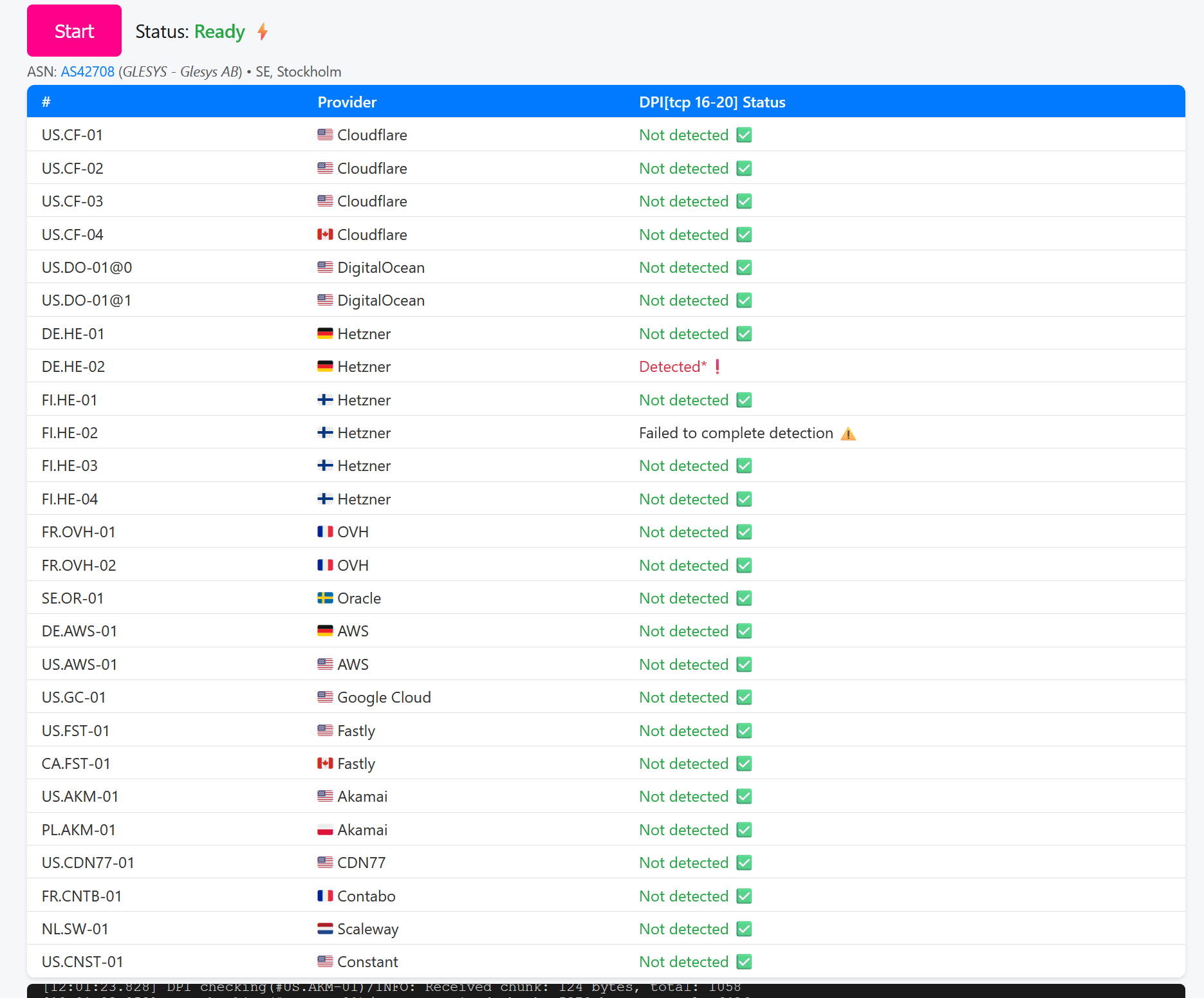Click the Fastly provider name in US.FST-01 row

point(356,731)
